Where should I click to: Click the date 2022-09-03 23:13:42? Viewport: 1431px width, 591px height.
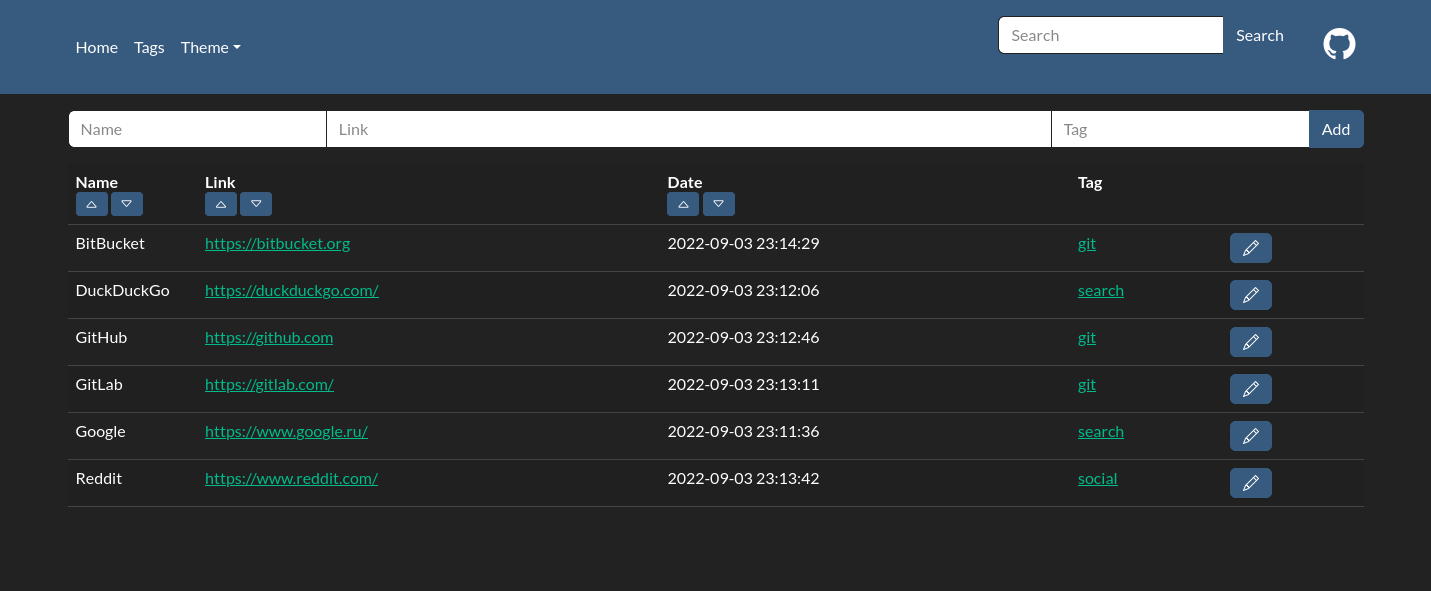click(x=743, y=478)
